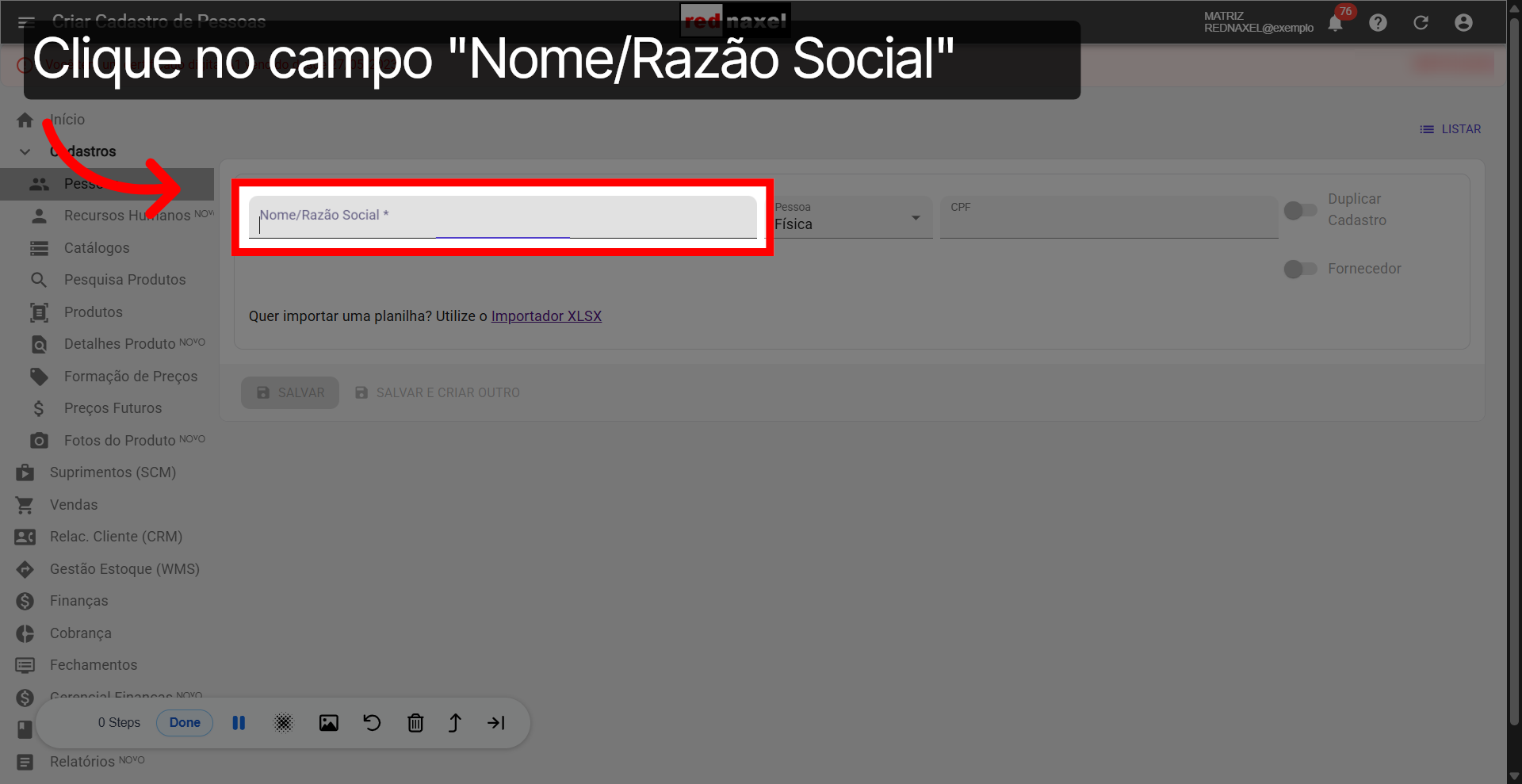Open Relac. Cliente (CRM) menu item
The width and height of the screenshot is (1522, 784).
coord(116,536)
